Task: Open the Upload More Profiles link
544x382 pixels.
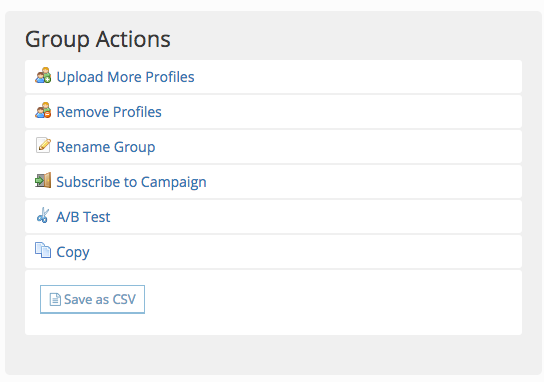Action: [125, 77]
